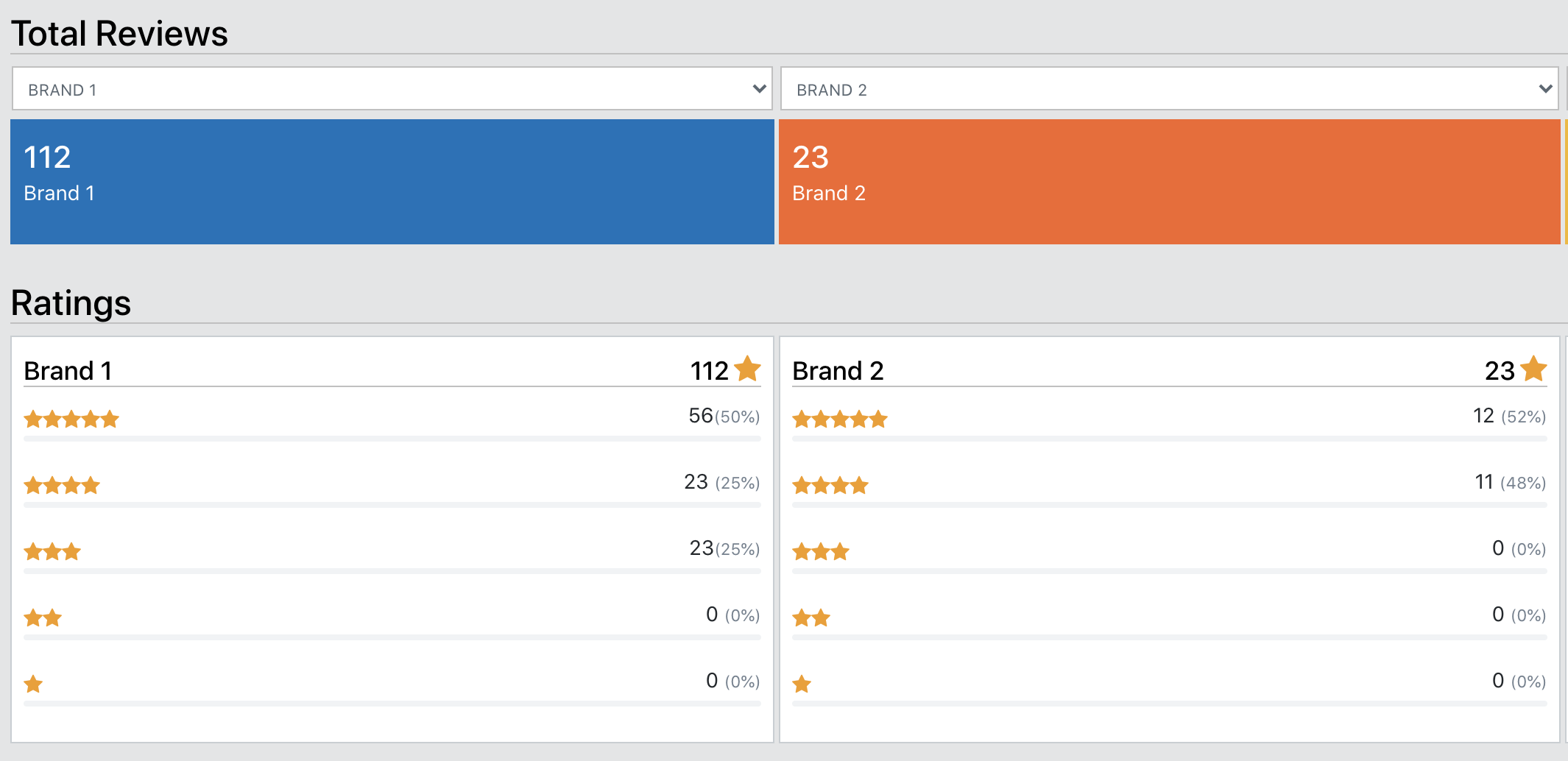Screen dimensions: 1568x761
Task: Select the three-star rating stars for Brand 1
Action: click(52, 551)
